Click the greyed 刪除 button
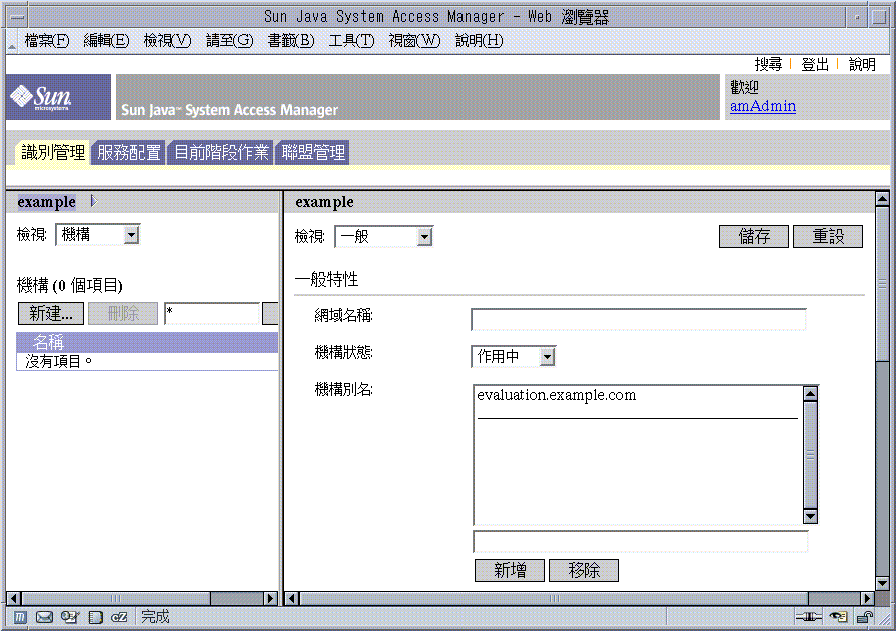Image resolution: width=896 pixels, height=631 pixels. click(x=123, y=314)
